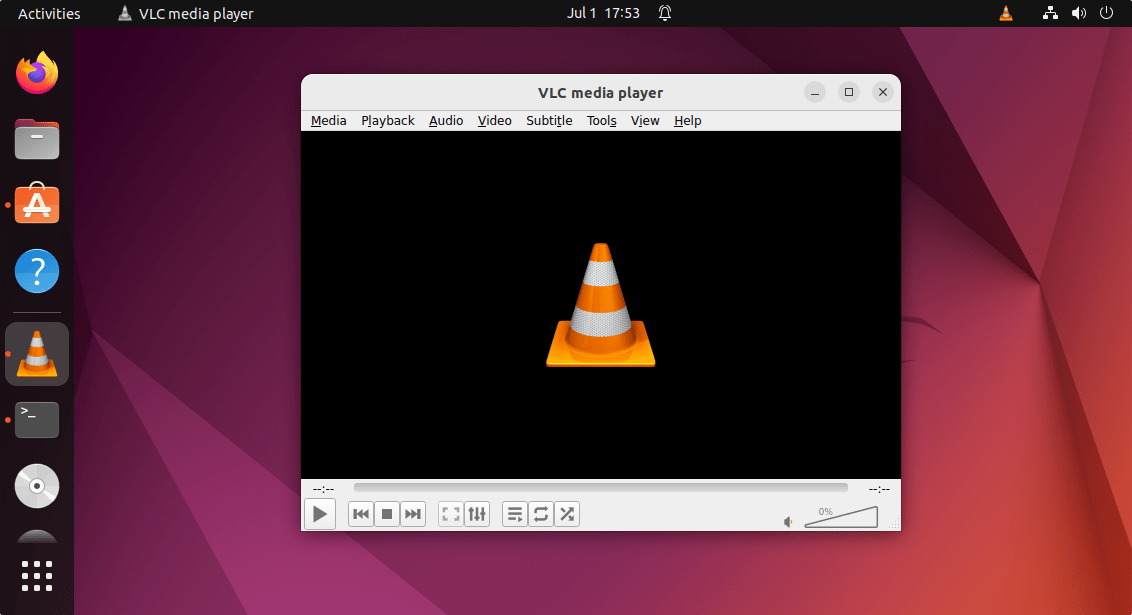Screen dimensions: 1132x615
Task: Open Terminal from the dock
Action: (36, 419)
